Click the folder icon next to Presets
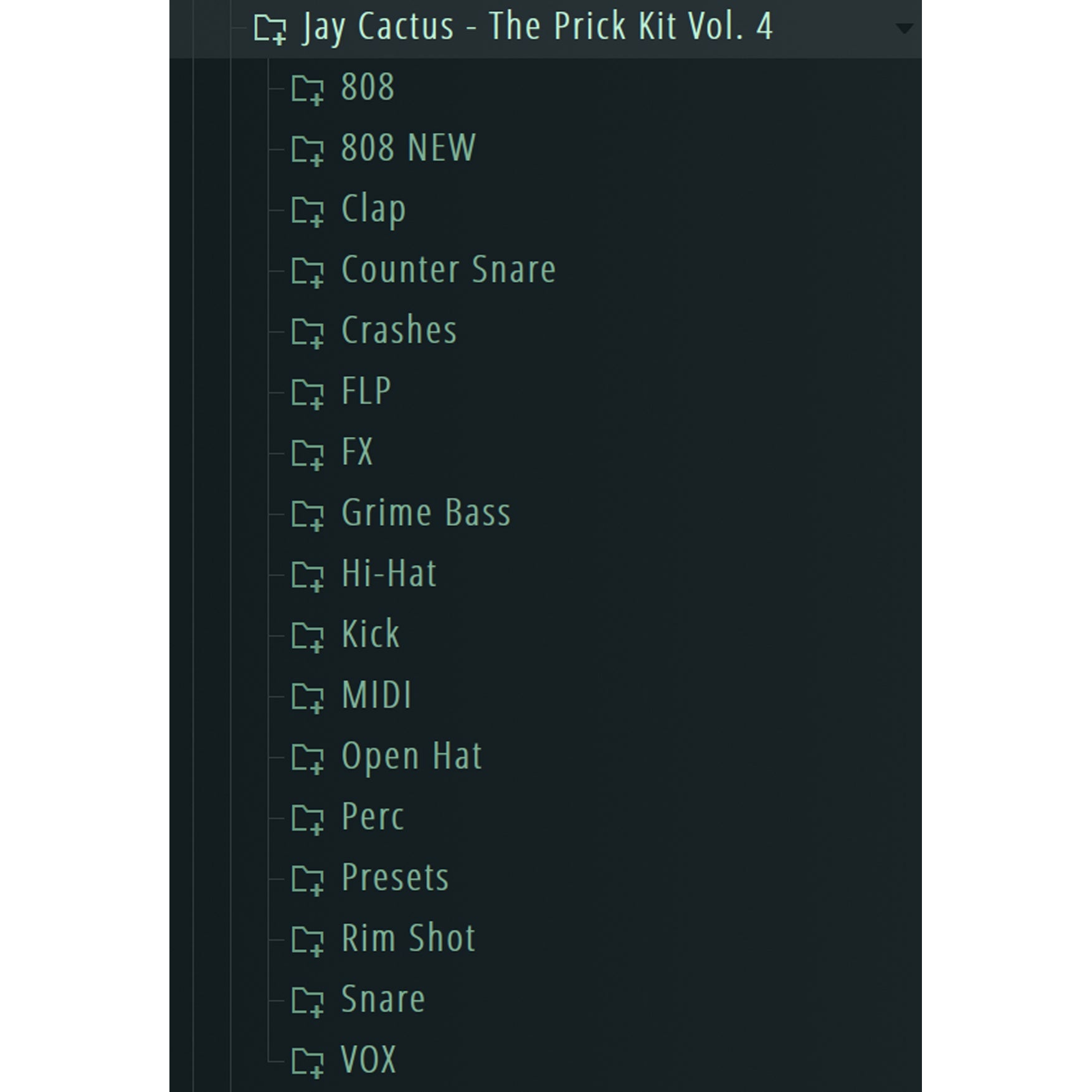The height and width of the screenshot is (1092, 1092). (308, 878)
